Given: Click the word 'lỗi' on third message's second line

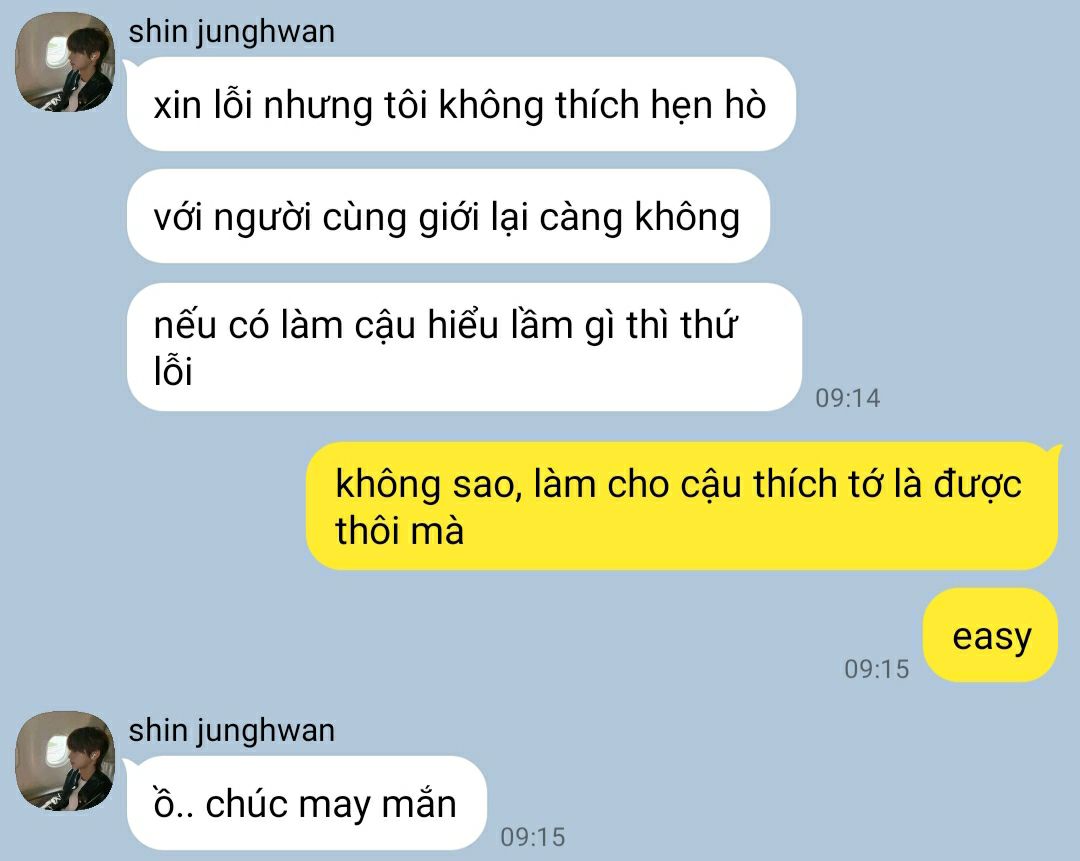Looking at the screenshot, I should [x=173, y=371].
